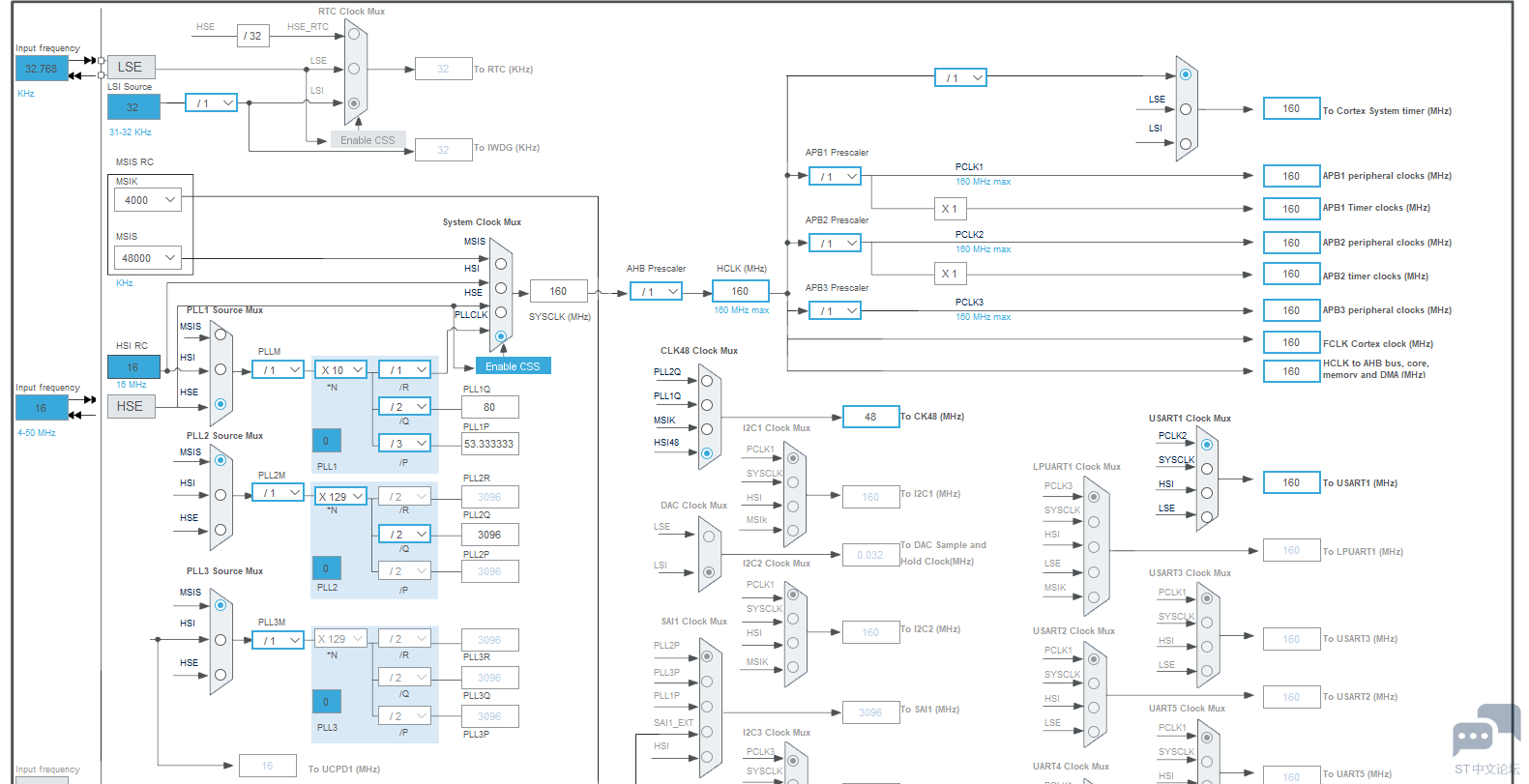Select LSE for Cortex System timer mux
The height and width of the screenshot is (784, 1529).
[x=1186, y=109]
